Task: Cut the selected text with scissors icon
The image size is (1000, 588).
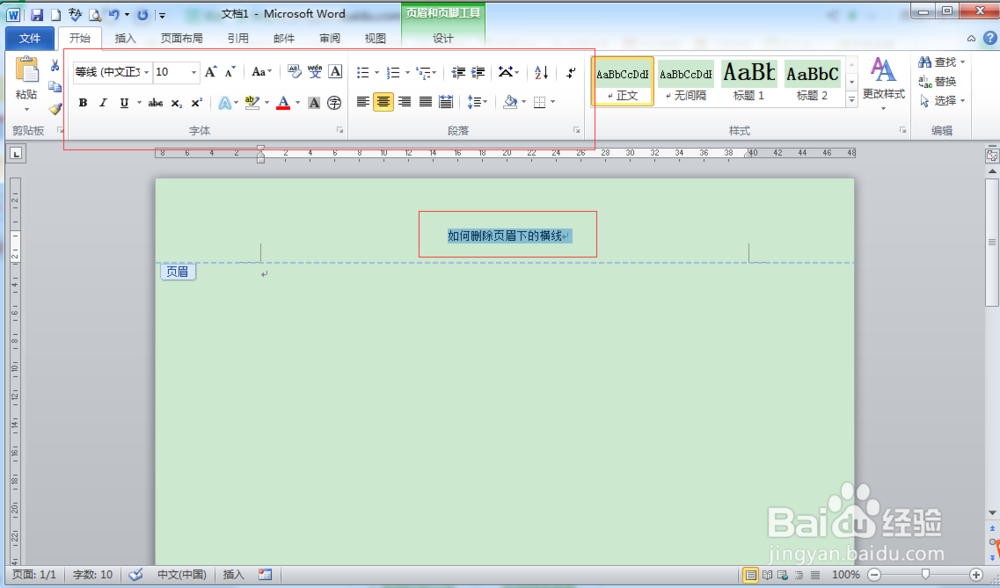Action: (x=55, y=66)
